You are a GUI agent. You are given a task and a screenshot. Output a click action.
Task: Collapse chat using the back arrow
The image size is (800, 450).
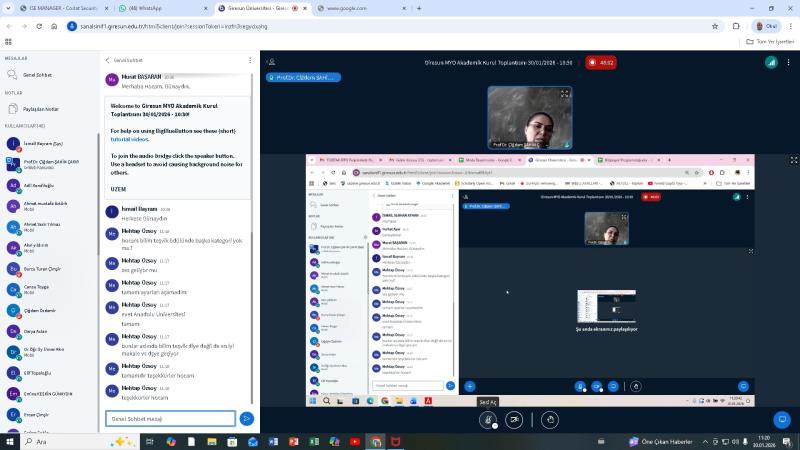pos(107,60)
